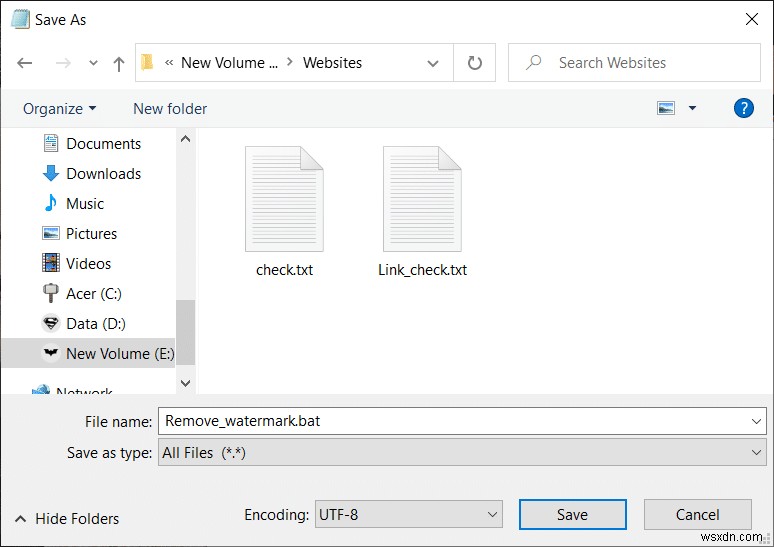Click the New Volume Batman icon
The height and width of the screenshot is (547, 774).
(51, 353)
